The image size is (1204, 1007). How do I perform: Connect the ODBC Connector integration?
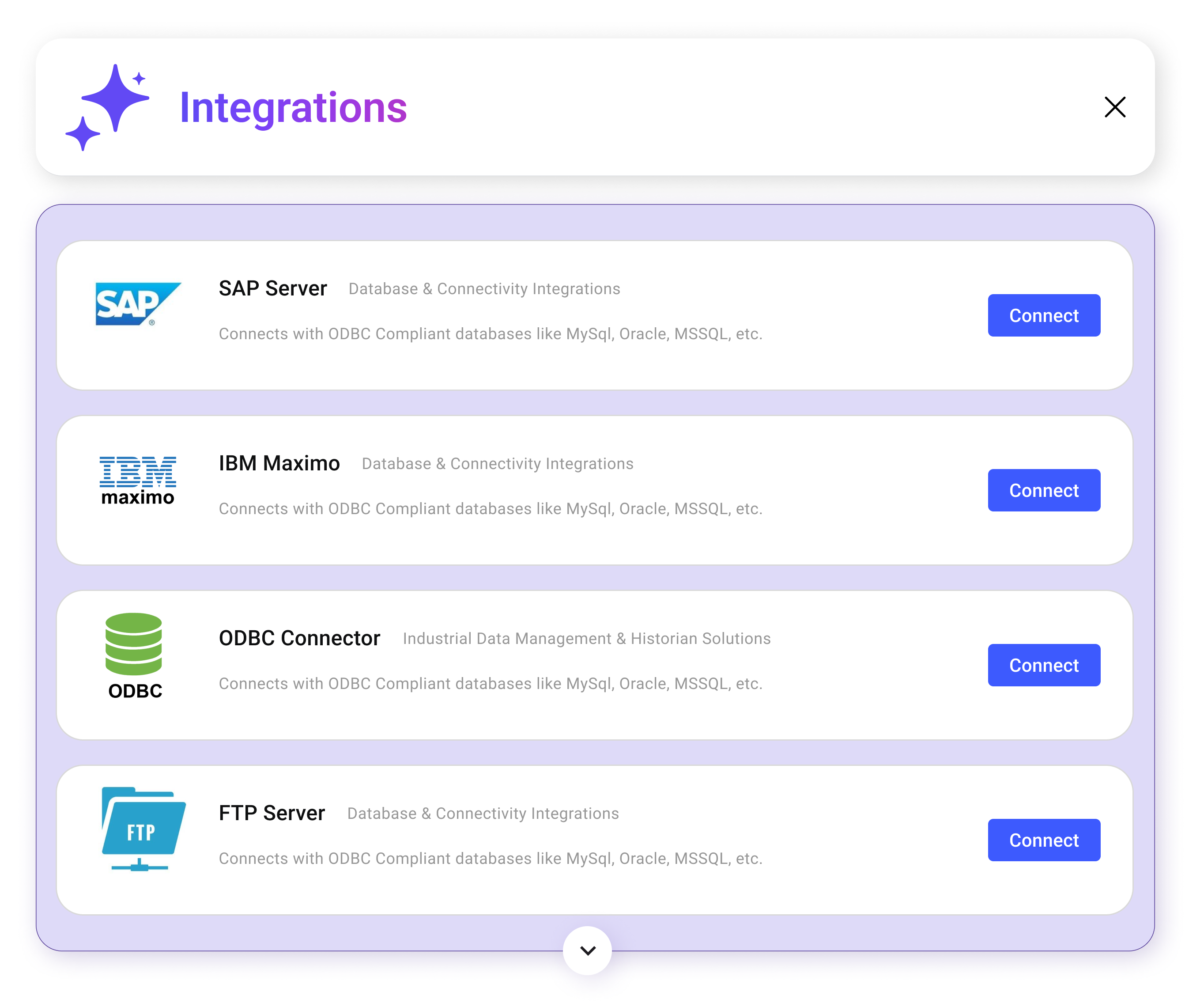1043,665
